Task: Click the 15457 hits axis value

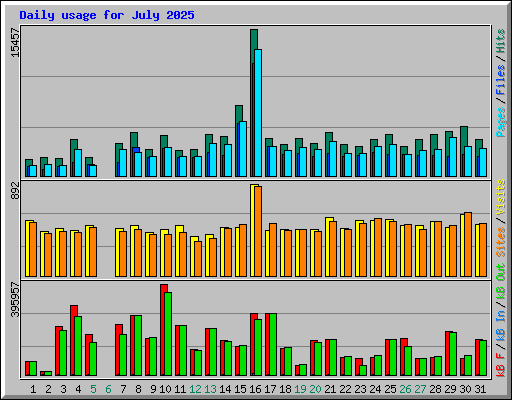Action: (15, 42)
